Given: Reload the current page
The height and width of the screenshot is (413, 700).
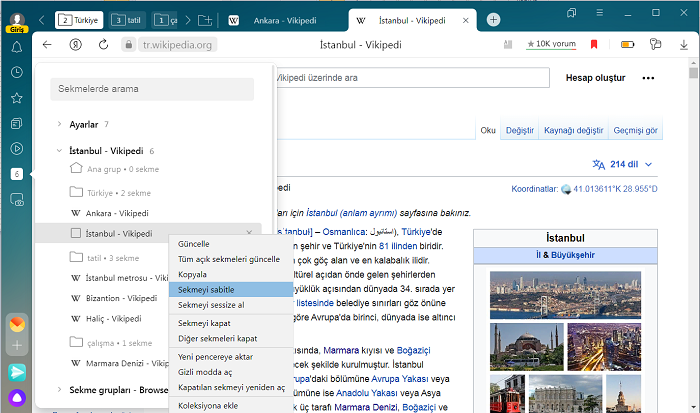Looking at the screenshot, I should [104, 45].
